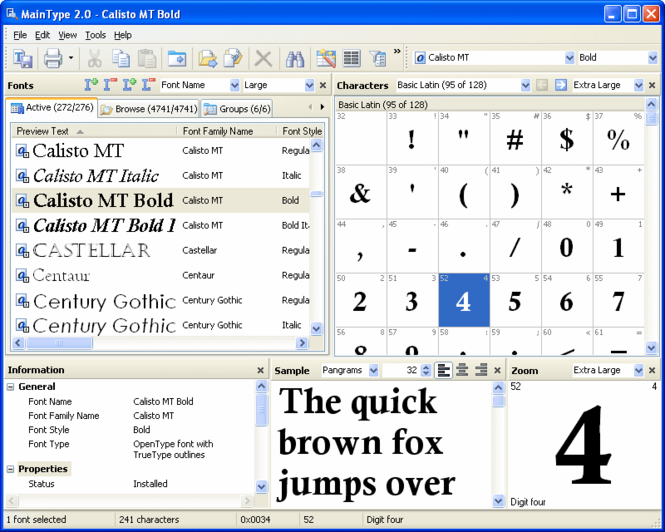
Task: Click the funnel filter toolbar icon
Action: point(377,58)
